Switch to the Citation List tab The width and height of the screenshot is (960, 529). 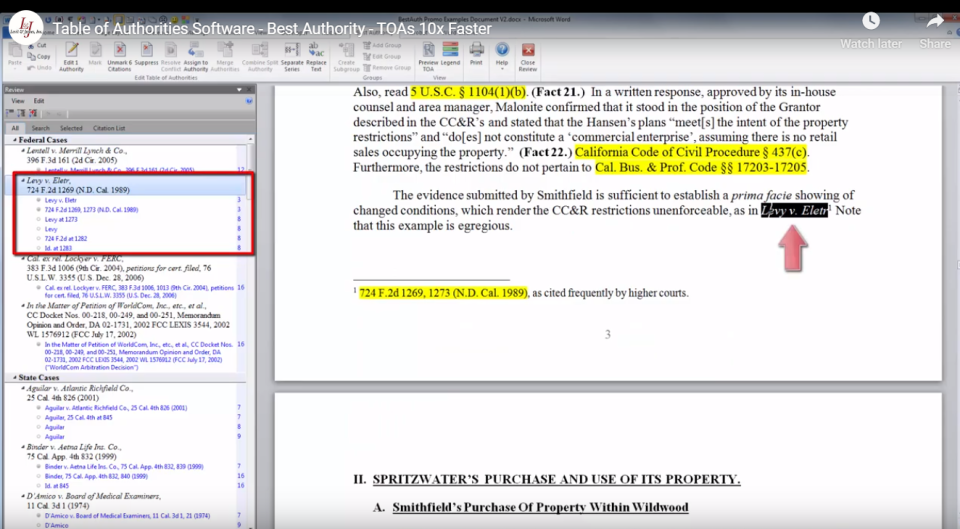pos(108,128)
